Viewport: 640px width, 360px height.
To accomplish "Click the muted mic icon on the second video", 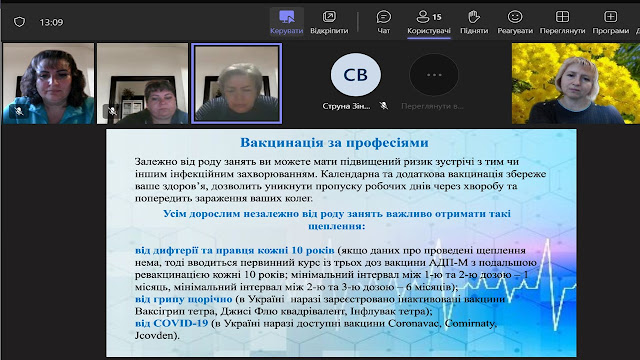I will click(112, 111).
